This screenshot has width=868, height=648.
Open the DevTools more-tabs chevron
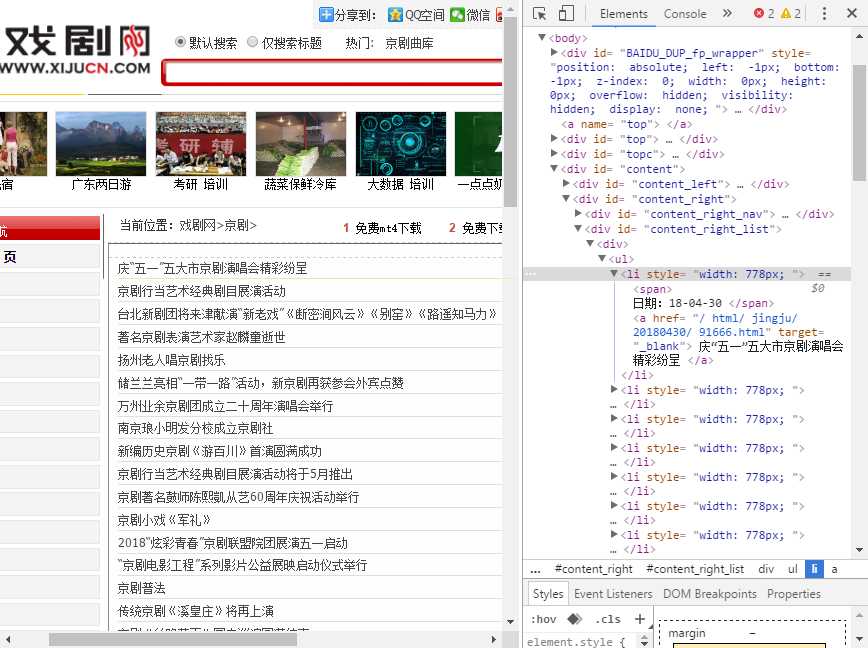pyautogui.click(x=727, y=13)
